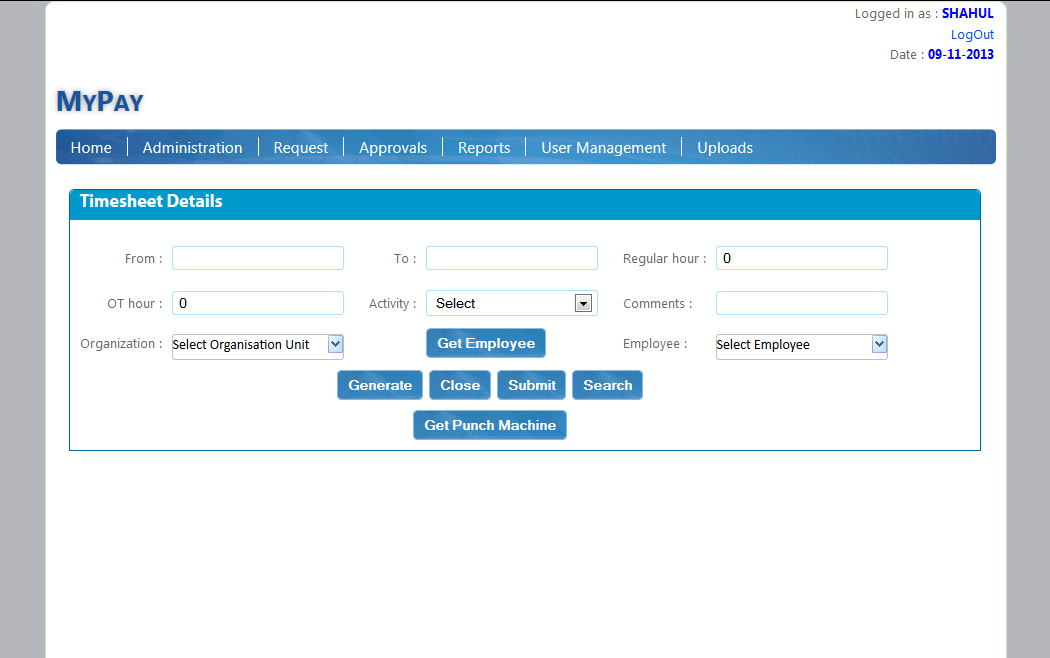This screenshot has height=658, width=1050.
Task: Focus the From date field
Action: pyautogui.click(x=258, y=258)
